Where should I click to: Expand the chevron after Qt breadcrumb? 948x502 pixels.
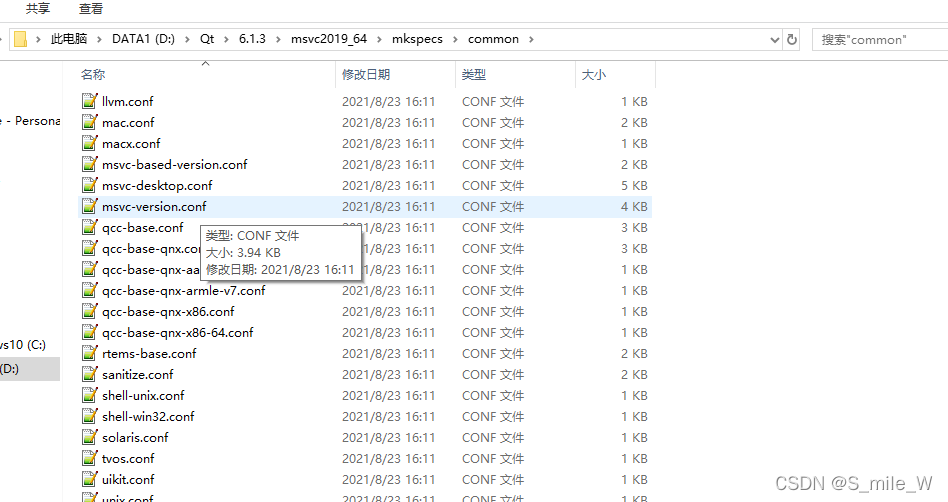tap(227, 39)
